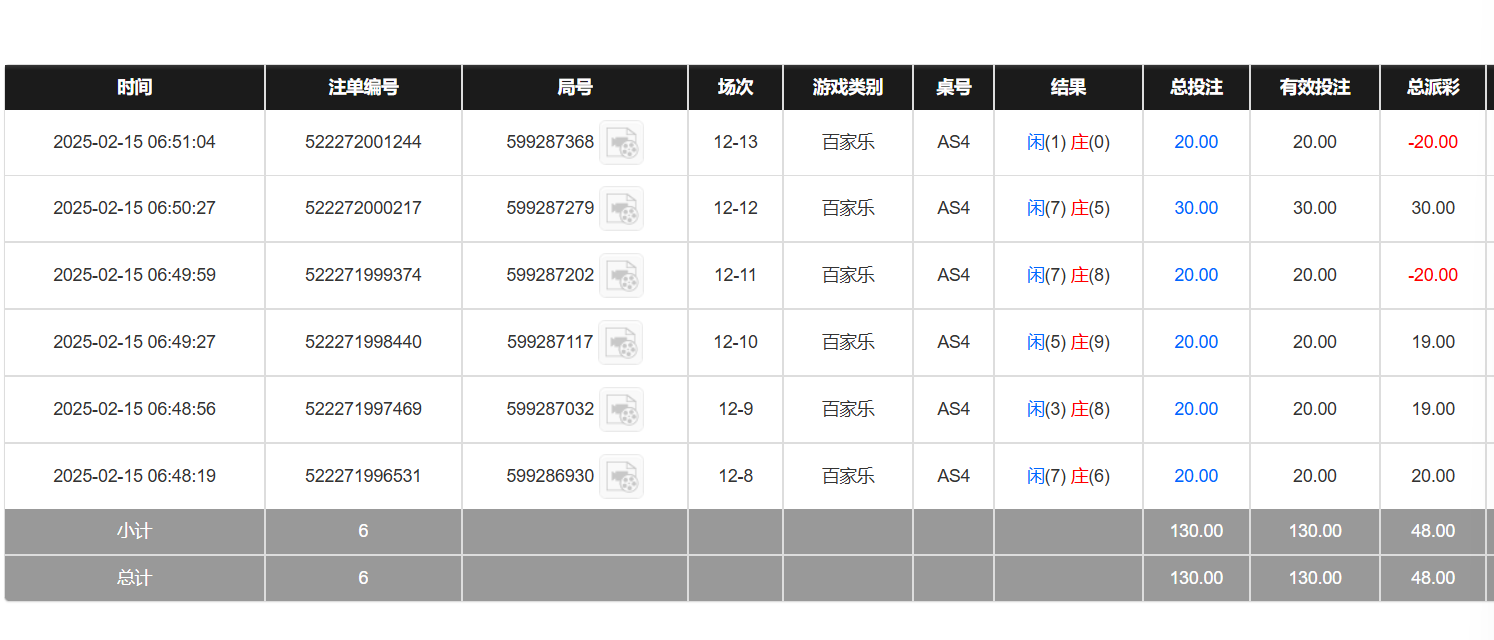Select the 局号 column header
Image resolution: width=1494 pixels, height=640 pixels.
[x=575, y=87]
